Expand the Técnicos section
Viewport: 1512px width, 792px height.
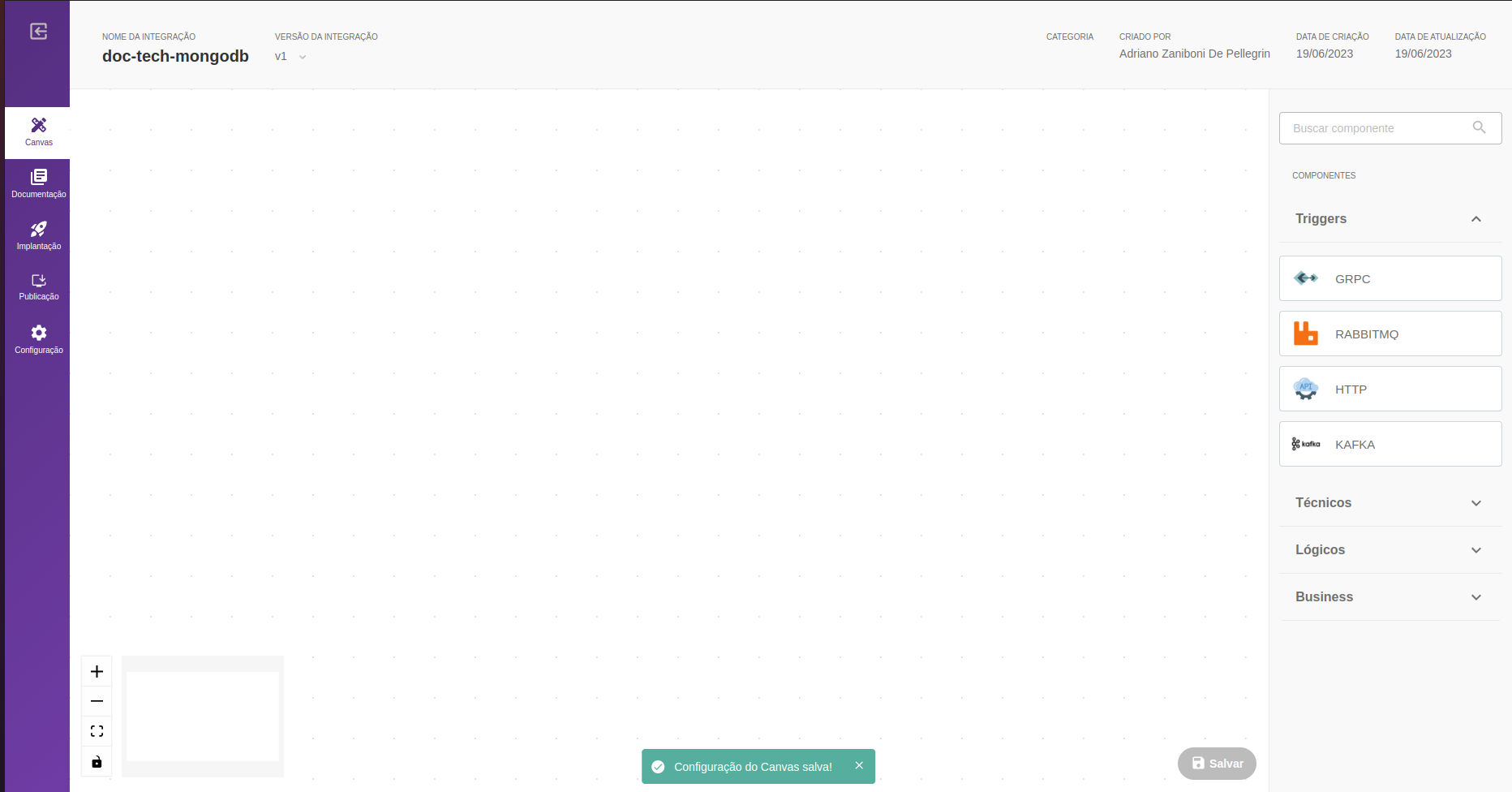[1390, 503]
